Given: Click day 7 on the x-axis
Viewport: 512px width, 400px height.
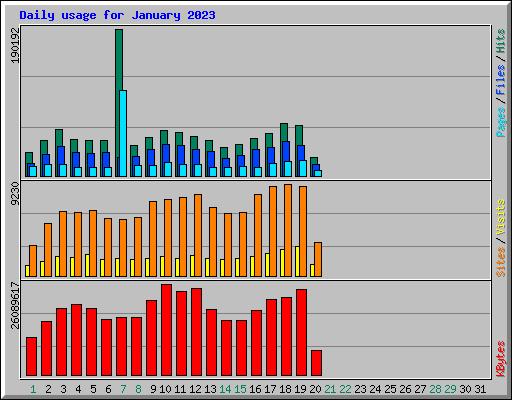Looking at the screenshot, I should 123,389.
